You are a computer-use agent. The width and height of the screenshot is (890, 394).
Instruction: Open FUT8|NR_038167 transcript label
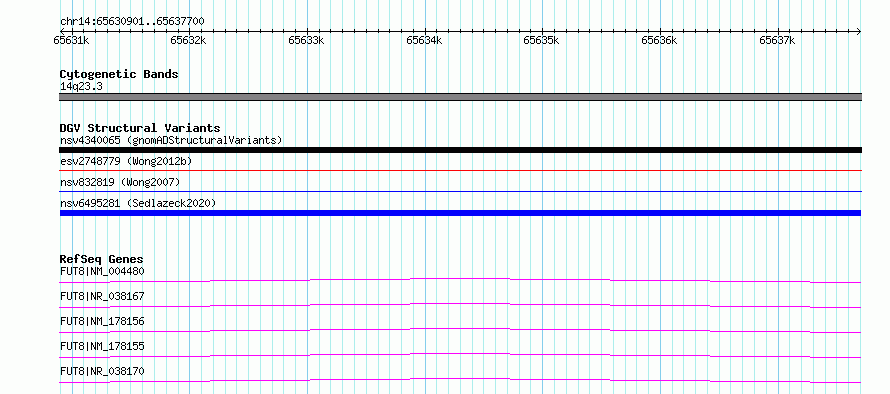click(x=102, y=296)
